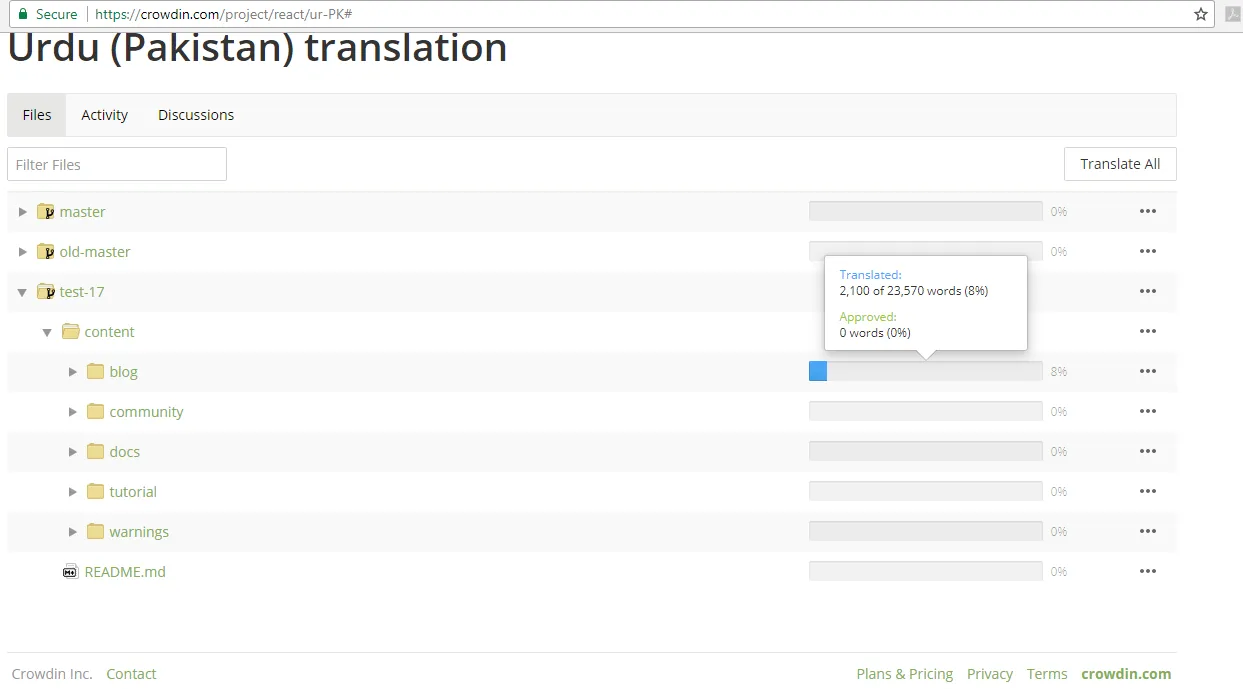This screenshot has height=689, width=1243.
Task: Open more options for blog folder row
Action: click(x=1147, y=372)
